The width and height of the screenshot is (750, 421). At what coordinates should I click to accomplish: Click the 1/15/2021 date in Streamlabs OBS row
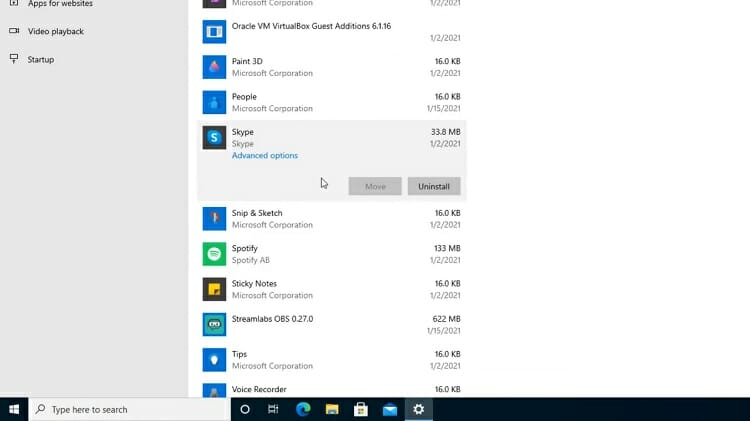[x=443, y=331]
